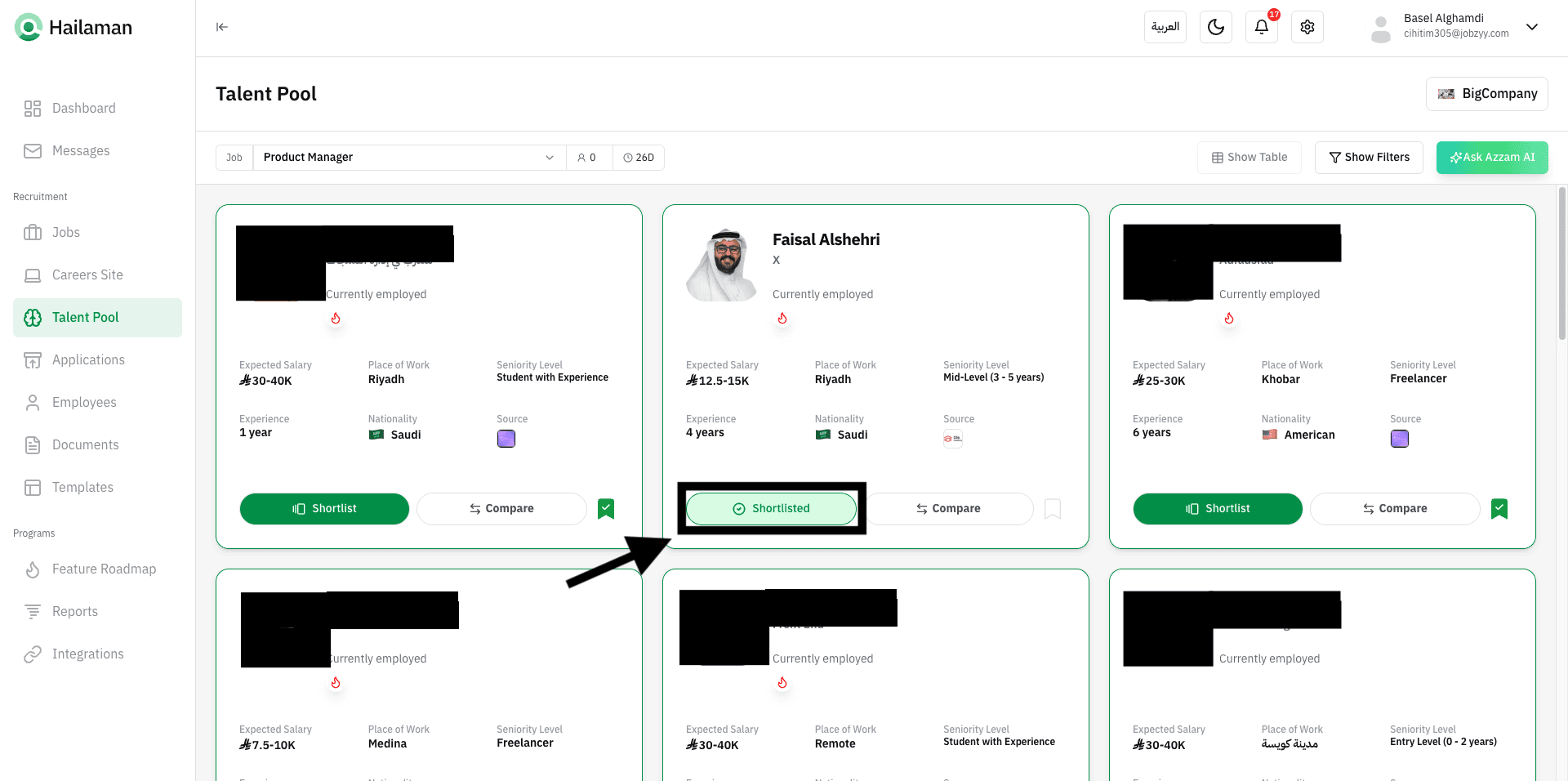Open BigCompany company selector
Screen dimensions: 1568x781
click(x=1487, y=94)
